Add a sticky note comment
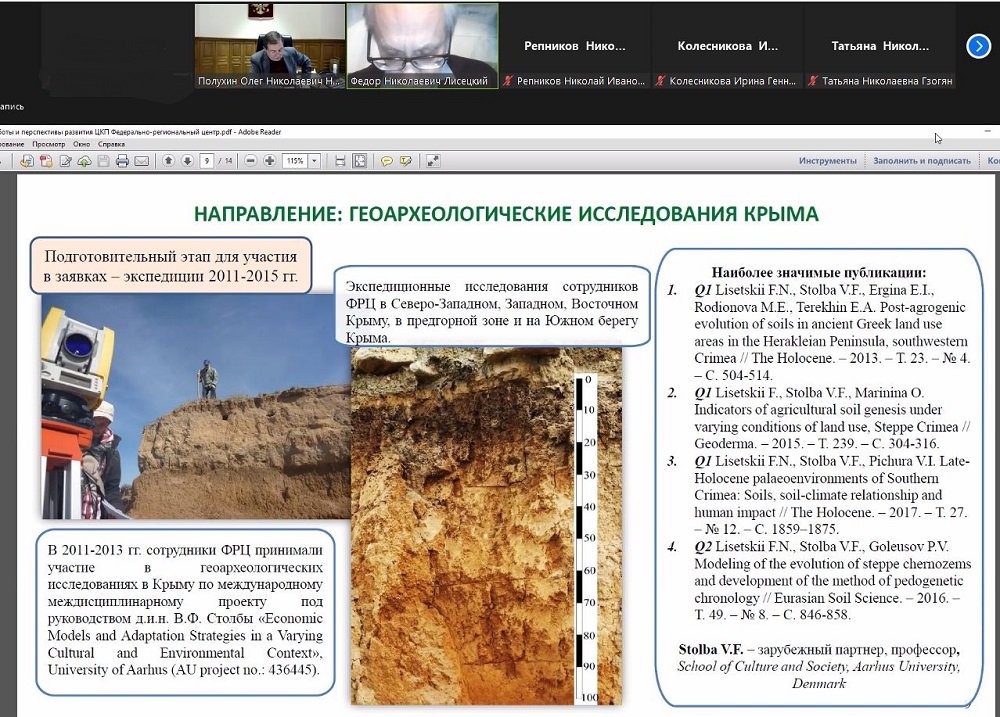This screenshot has height=717, width=1000. tap(387, 161)
